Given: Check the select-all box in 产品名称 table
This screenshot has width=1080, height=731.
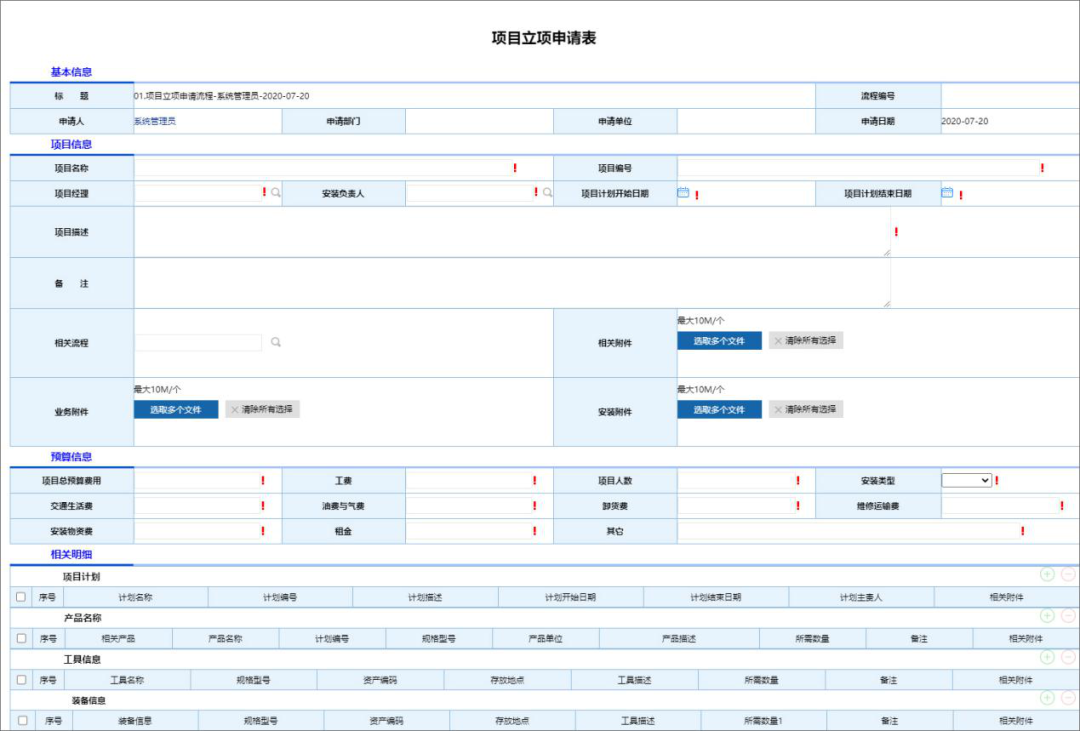Looking at the screenshot, I should 21,639.
